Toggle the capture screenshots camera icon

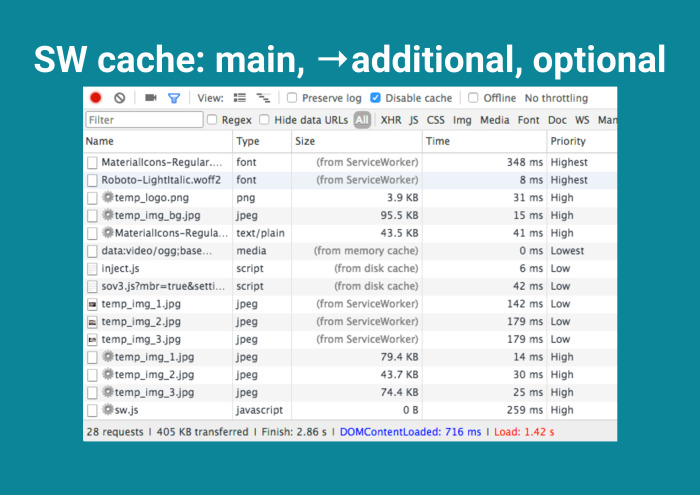tap(151, 97)
